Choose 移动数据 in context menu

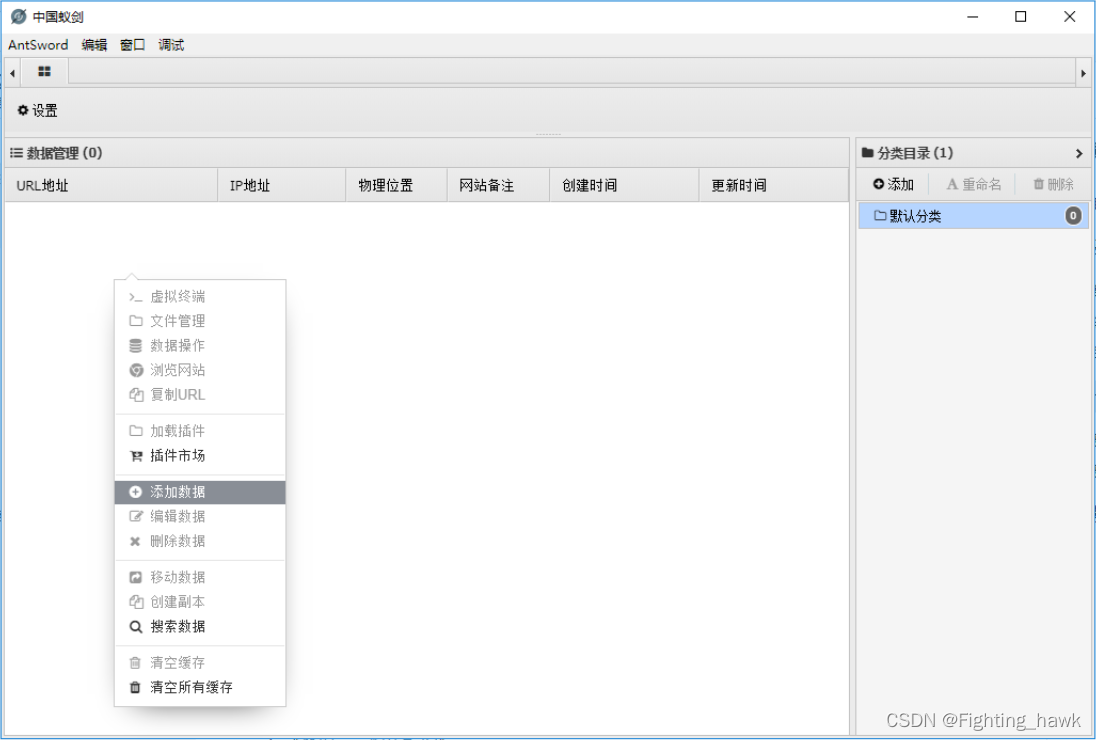pyautogui.click(x=200, y=577)
